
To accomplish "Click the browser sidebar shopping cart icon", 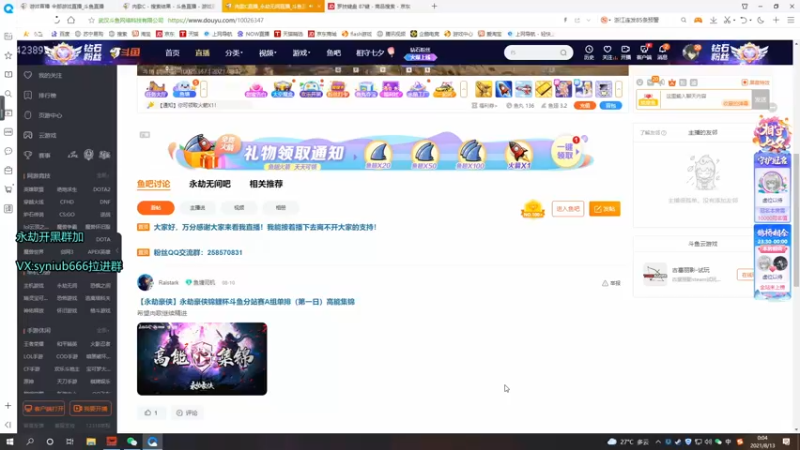I will click(8, 189).
